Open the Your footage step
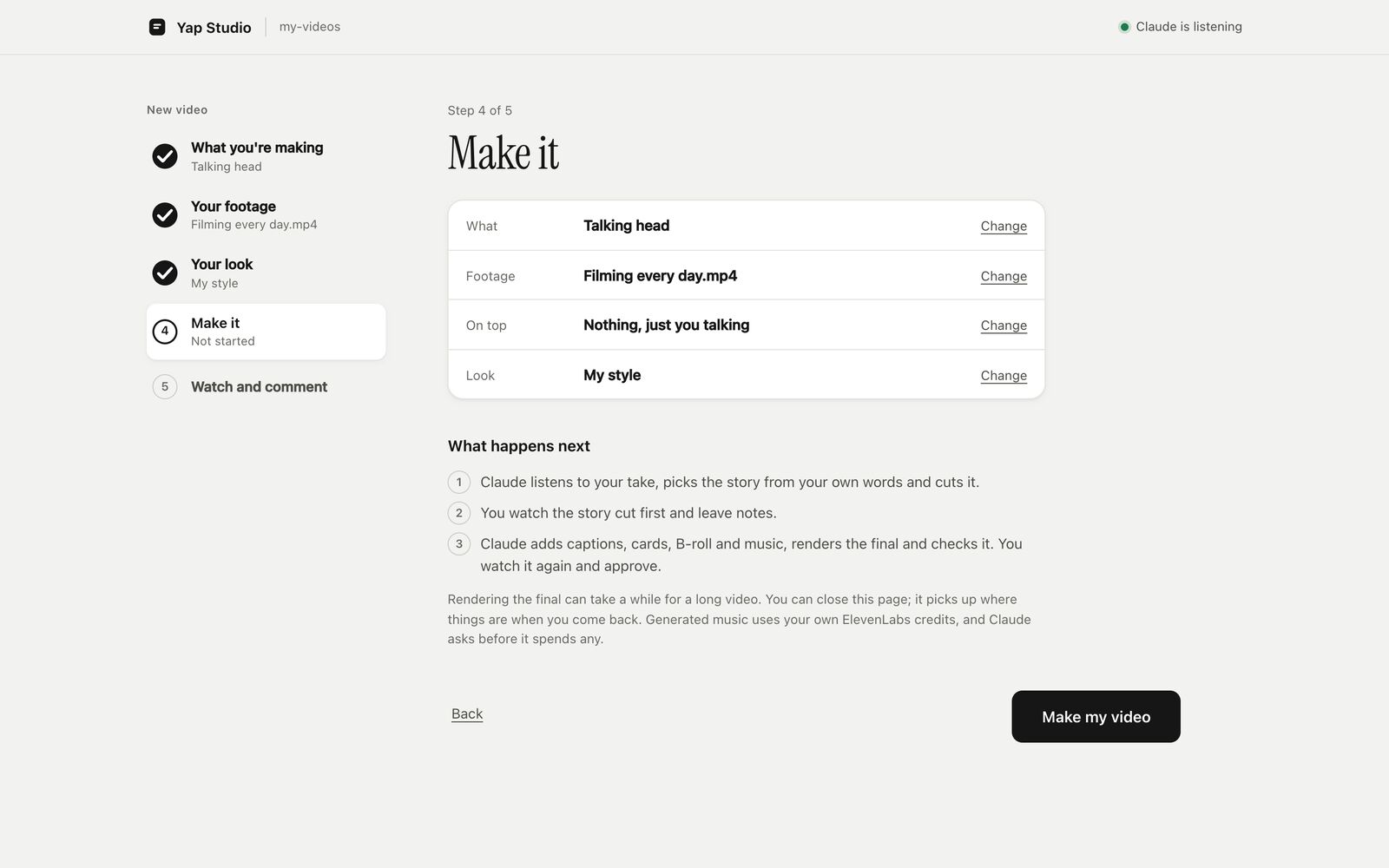Viewport: 1389px width, 868px height. coord(266,214)
